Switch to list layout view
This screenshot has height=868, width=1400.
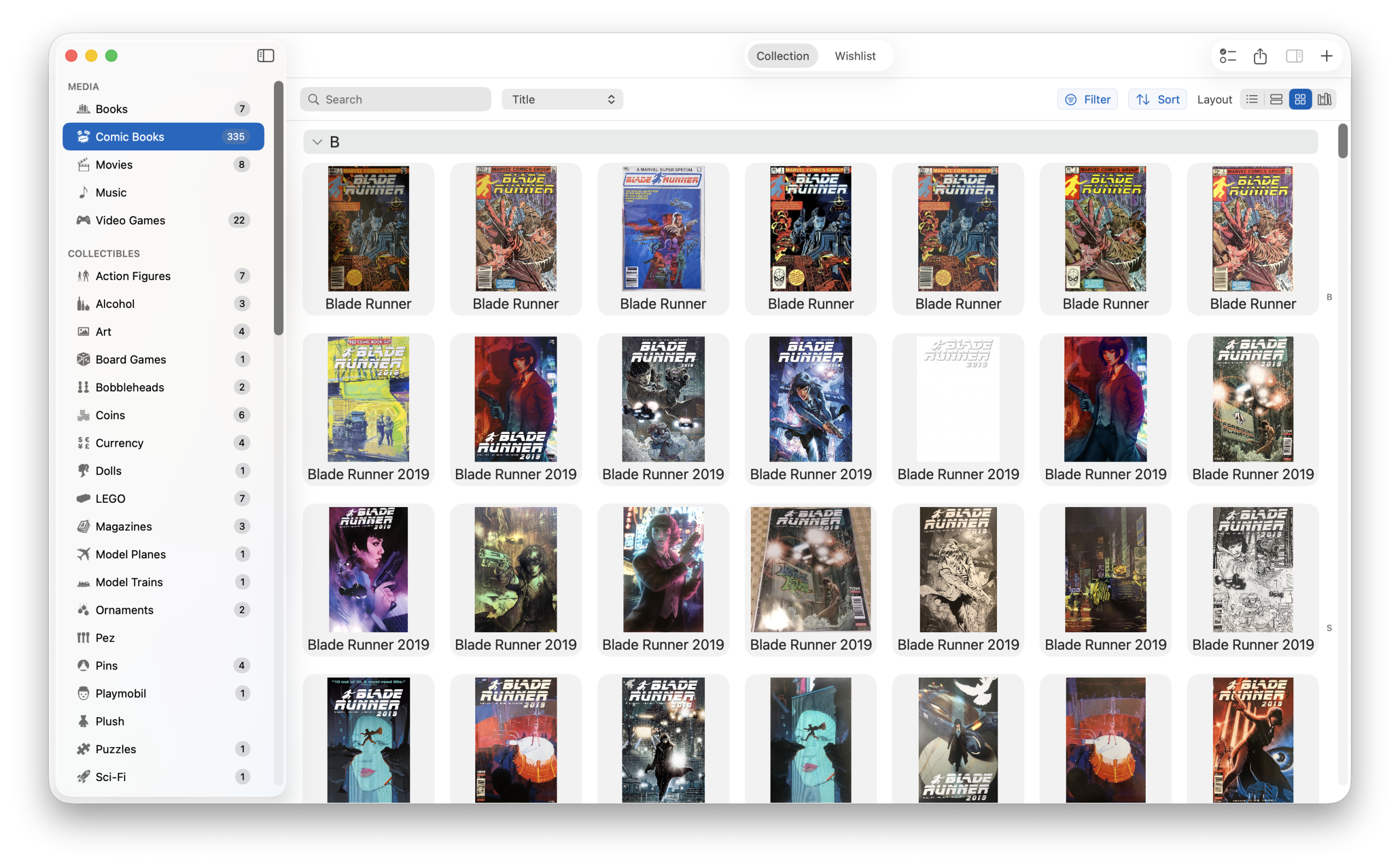(x=1252, y=99)
